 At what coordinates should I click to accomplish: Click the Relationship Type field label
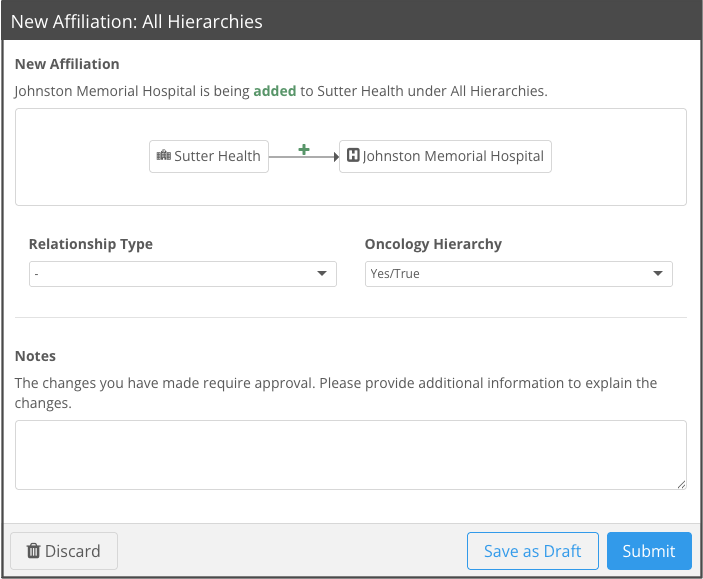coord(91,244)
